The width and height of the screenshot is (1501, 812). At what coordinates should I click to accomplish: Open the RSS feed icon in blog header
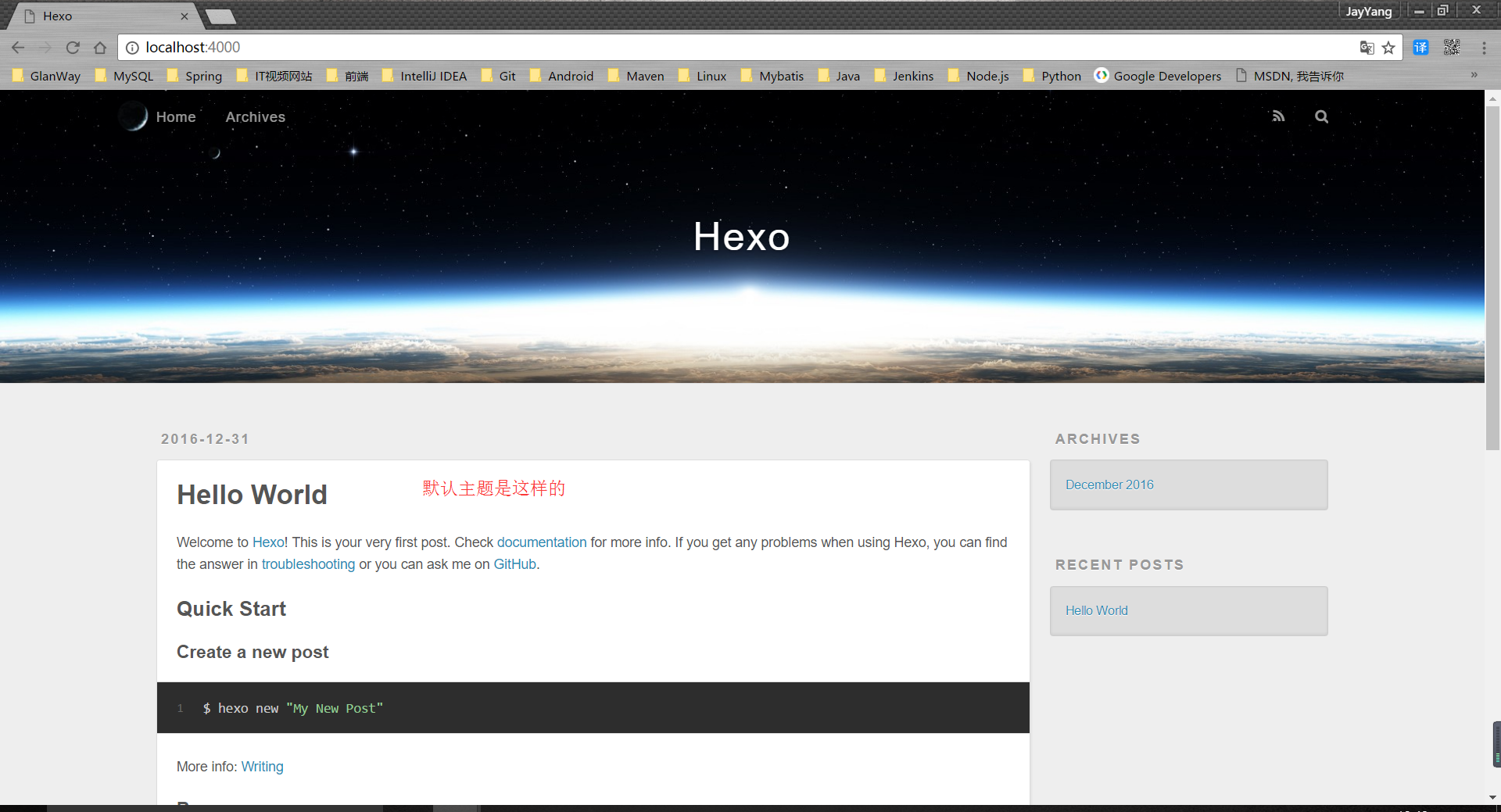pos(1278,116)
